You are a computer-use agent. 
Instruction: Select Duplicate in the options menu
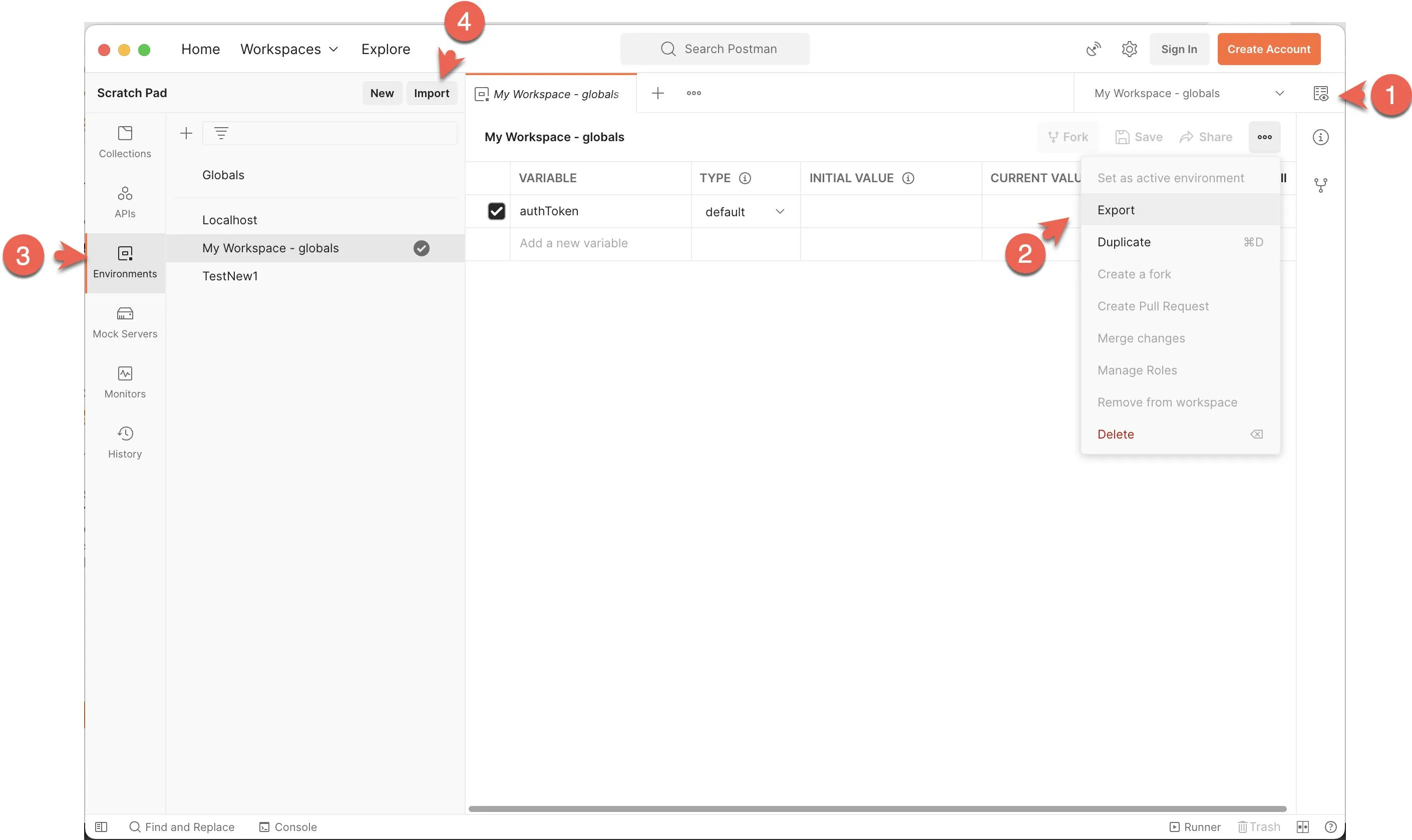click(x=1123, y=242)
